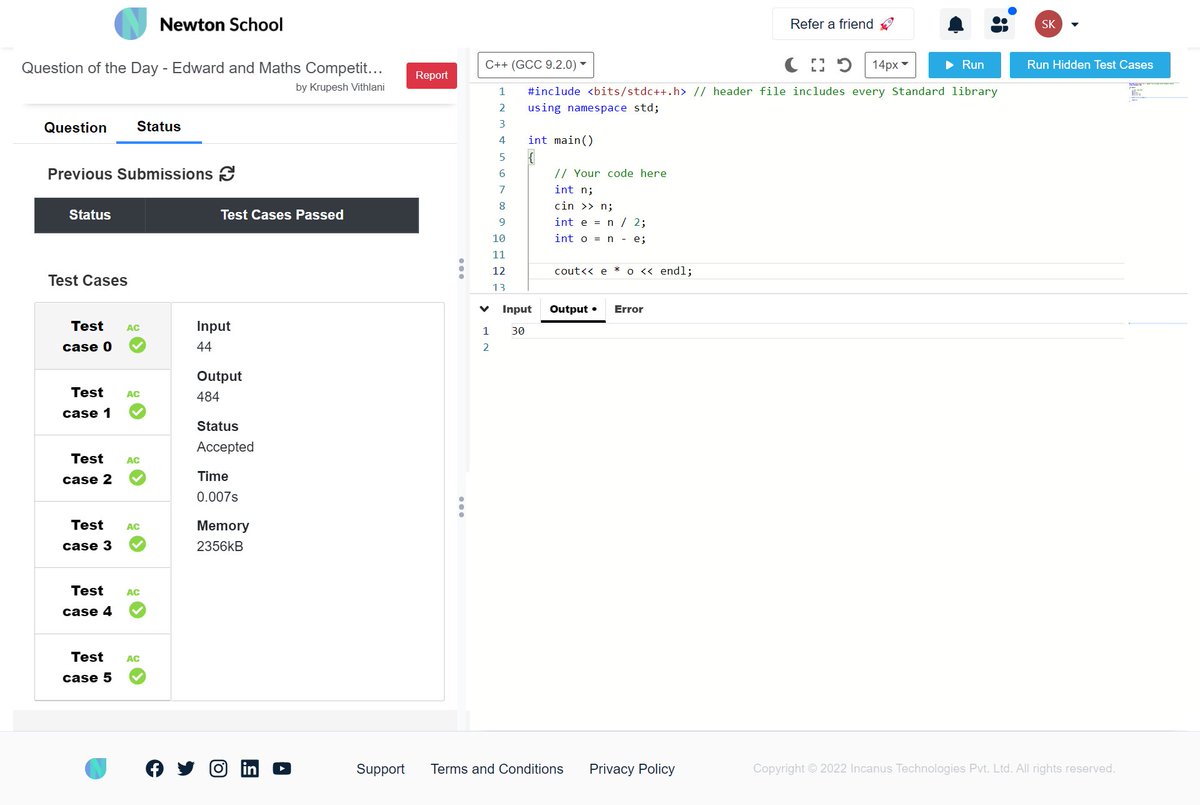1200x805 pixels.
Task: Open the notifications bell
Action: pyautogui.click(x=956, y=24)
